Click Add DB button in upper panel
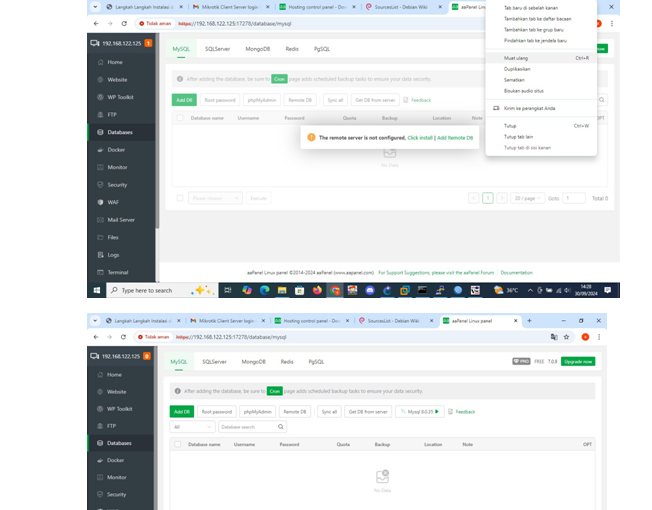 click(184, 100)
